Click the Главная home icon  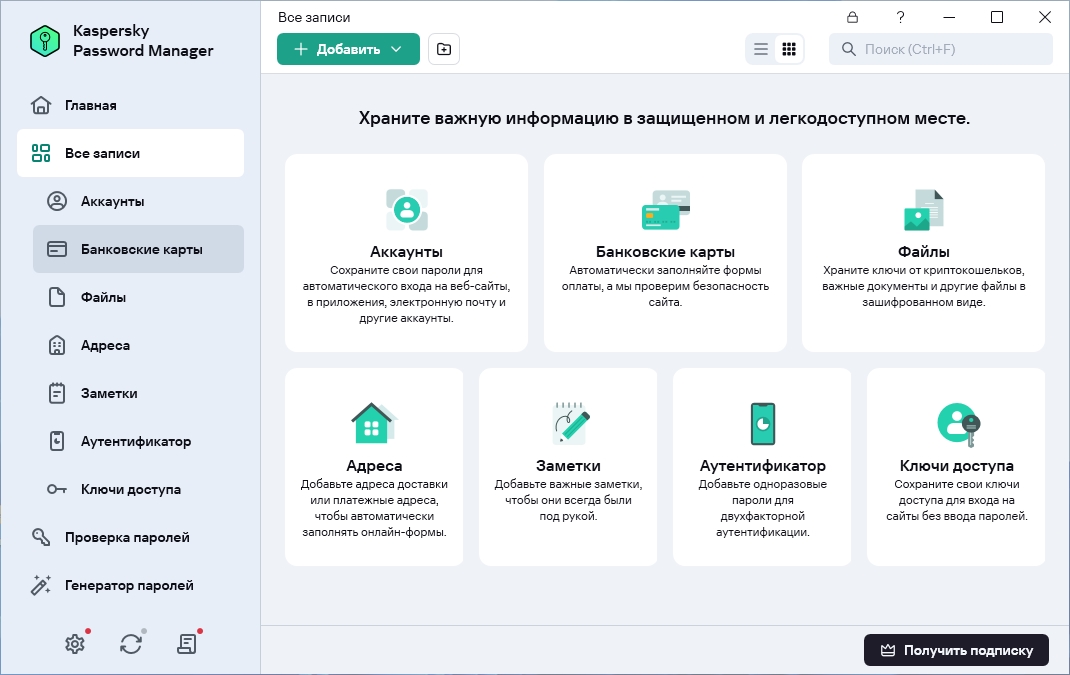coord(41,105)
